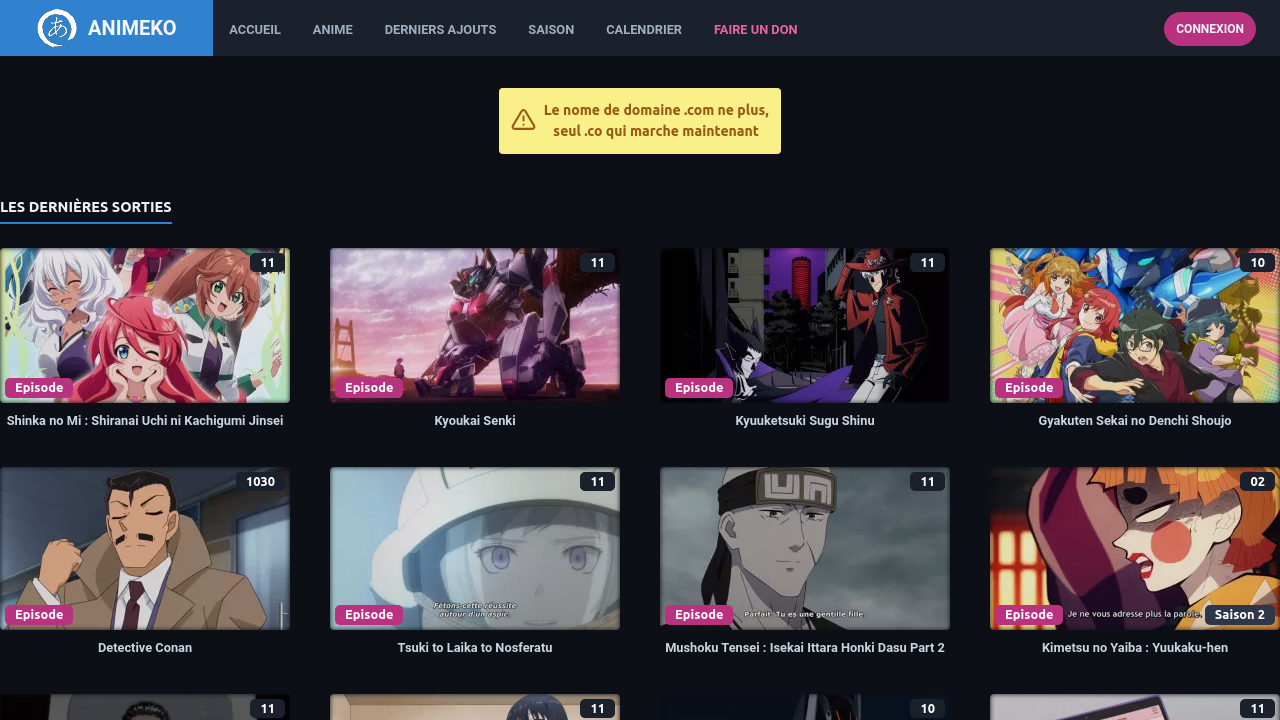Open the Kyoukai Senki thumbnail
Viewport: 1280px width, 720px height.
click(x=475, y=326)
